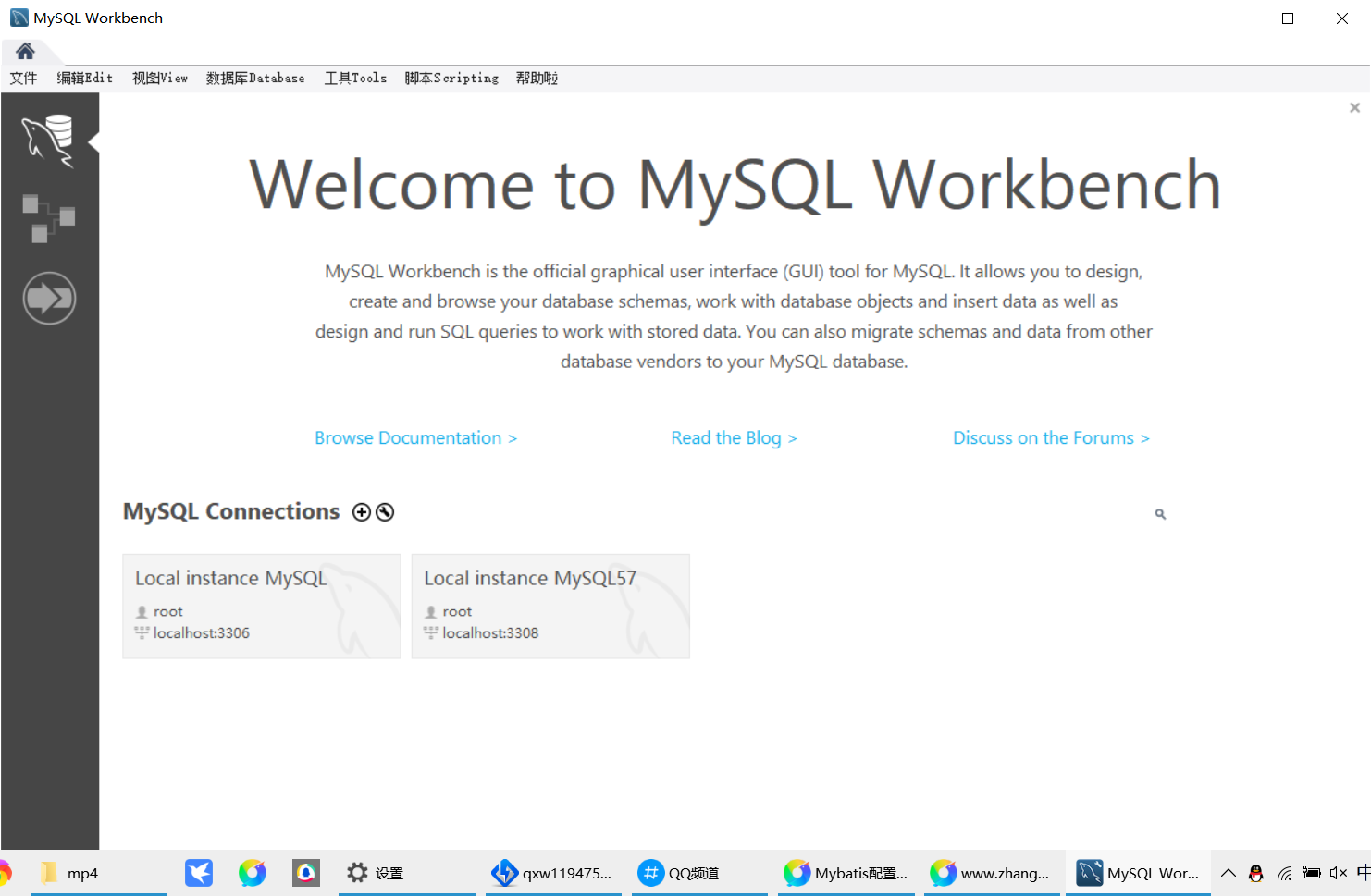
Task: Open the 设置 settings taskbar item
Action: (x=407, y=873)
